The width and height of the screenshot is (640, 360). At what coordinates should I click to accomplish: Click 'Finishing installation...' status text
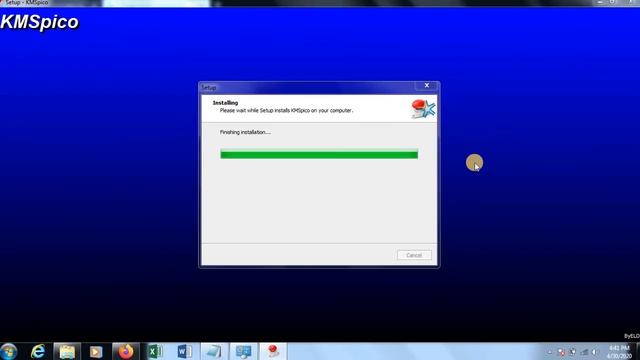(245, 132)
